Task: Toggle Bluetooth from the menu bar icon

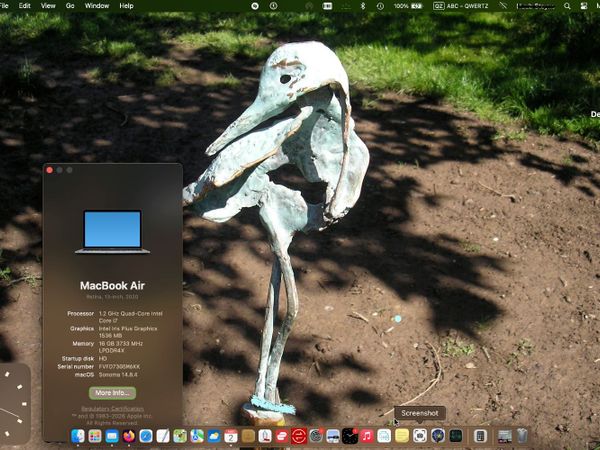Action: coord(362,6)
